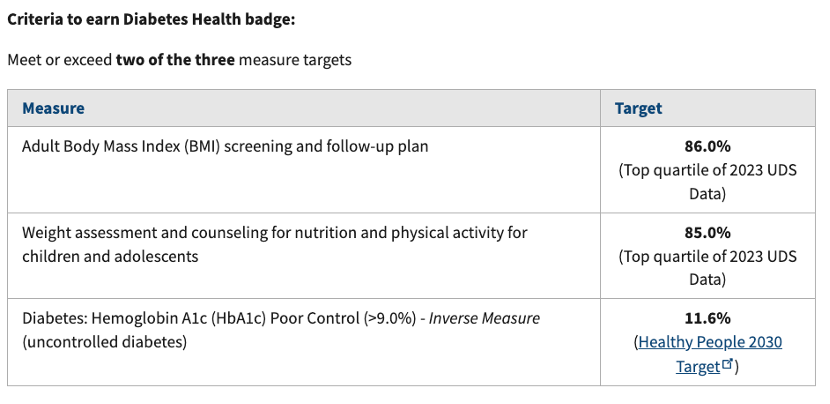Viewport: 830px width, 404px height.
Task: Click the external-link icon beside Target
Action: [x=727, y=364]
